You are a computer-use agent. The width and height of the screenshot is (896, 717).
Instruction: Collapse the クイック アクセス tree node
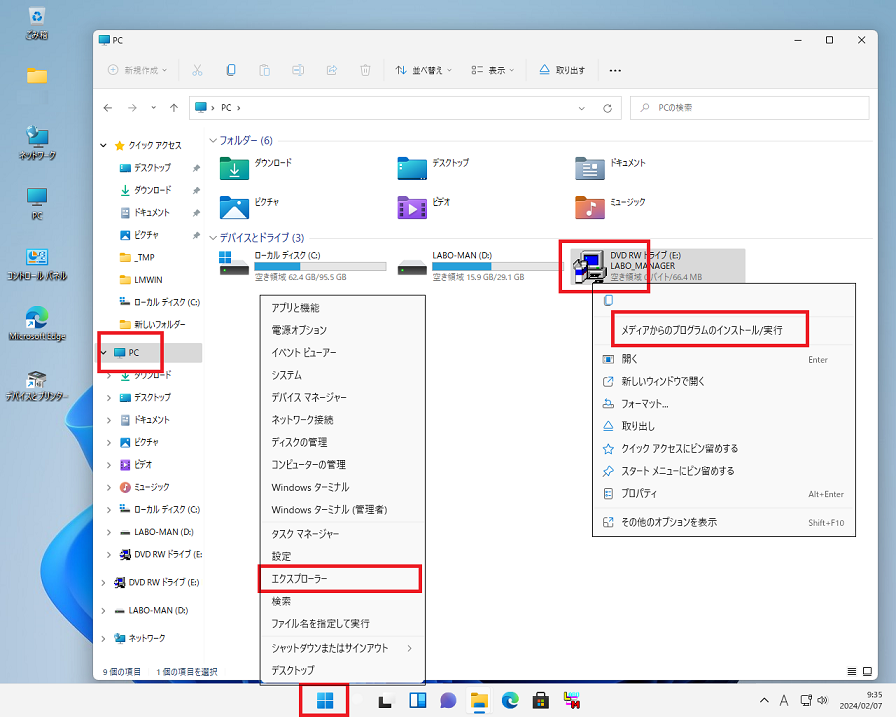(103, 145)
